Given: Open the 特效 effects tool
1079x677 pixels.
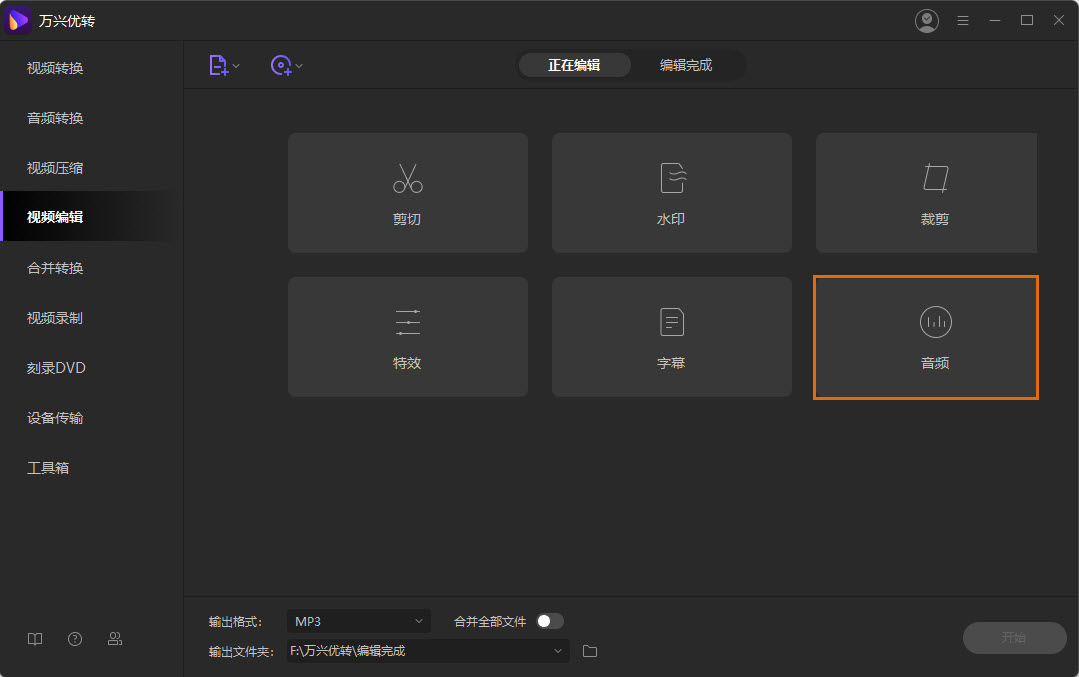Looking at the screenshot, I should [407, 337].
